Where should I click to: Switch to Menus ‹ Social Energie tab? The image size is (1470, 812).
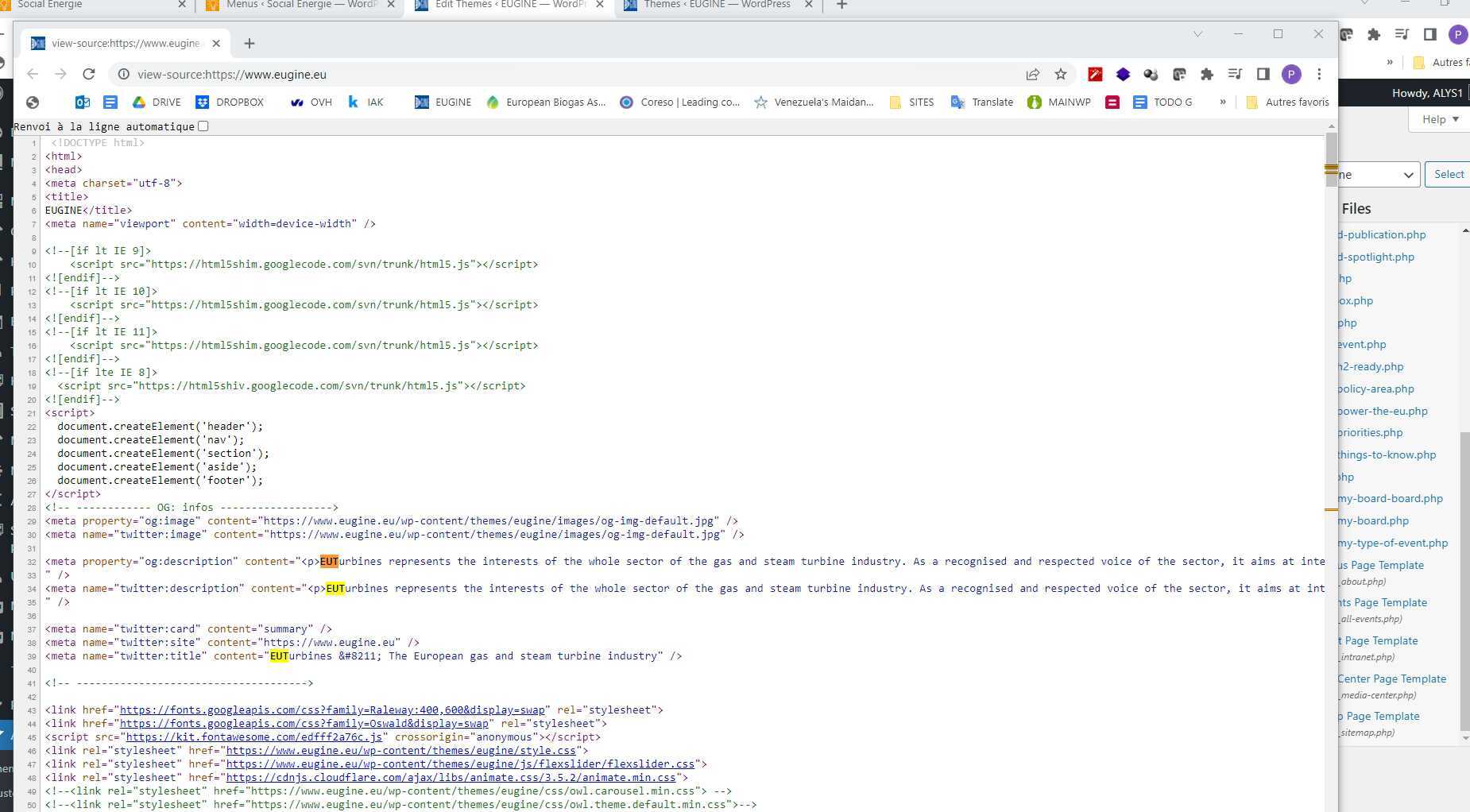coord(300,5)
